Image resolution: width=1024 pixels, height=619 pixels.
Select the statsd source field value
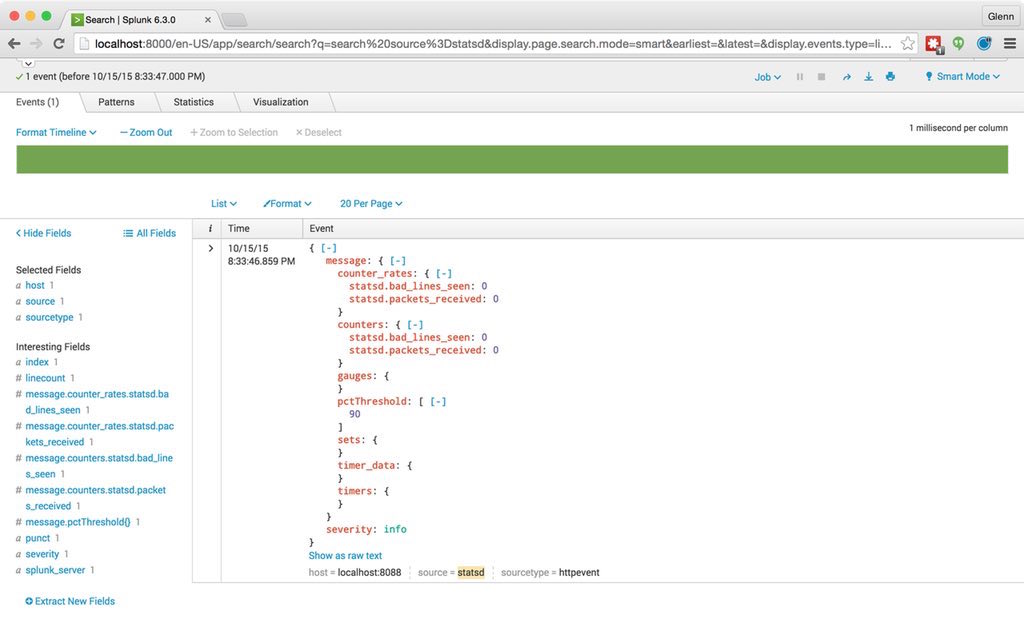(472, 572)
